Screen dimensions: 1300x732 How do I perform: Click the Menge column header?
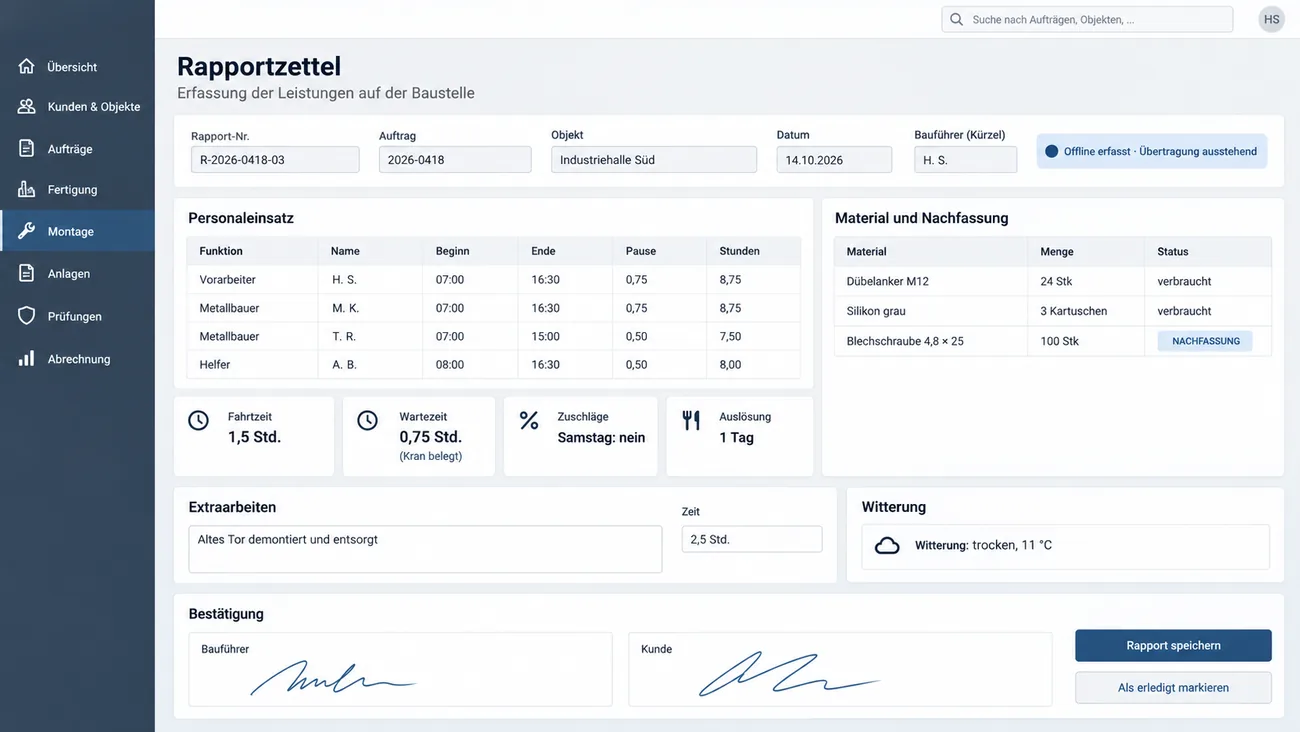pyautogui.click(x=1056, y=252)
